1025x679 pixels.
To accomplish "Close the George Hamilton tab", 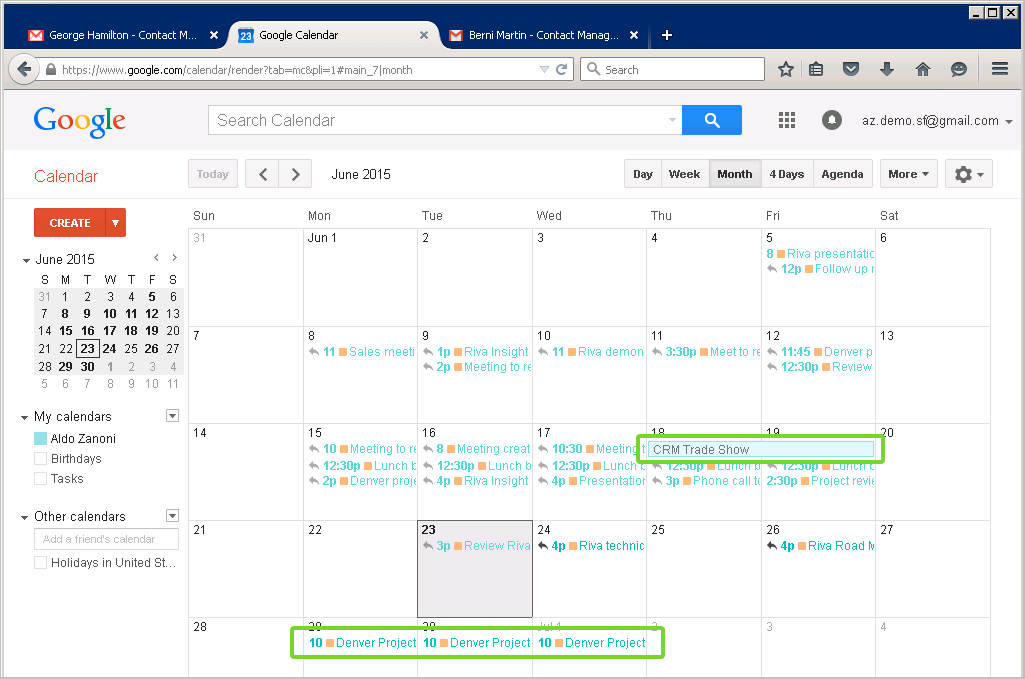I will pos(214,35).
